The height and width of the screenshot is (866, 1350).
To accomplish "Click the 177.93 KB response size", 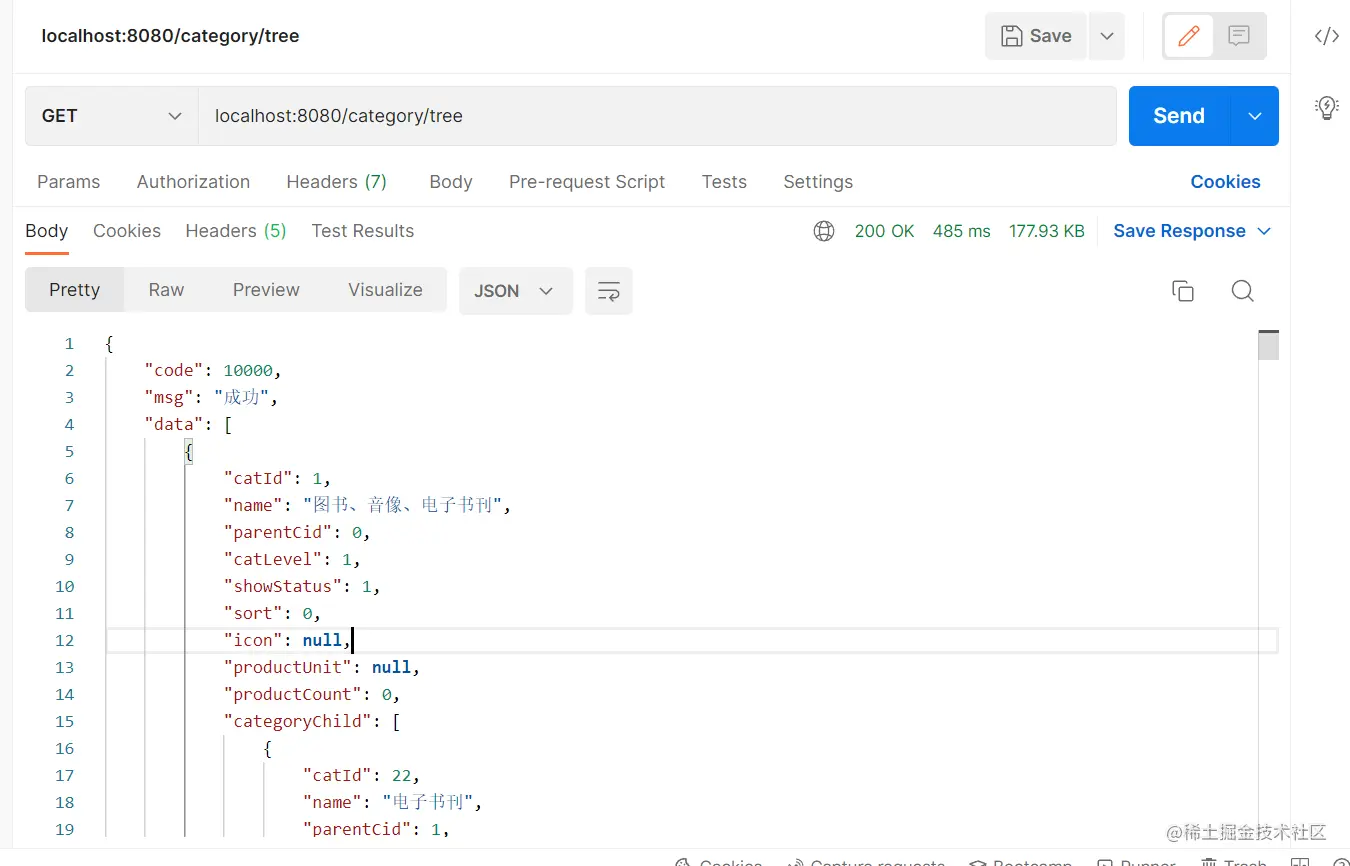I will coord(1047,231).
